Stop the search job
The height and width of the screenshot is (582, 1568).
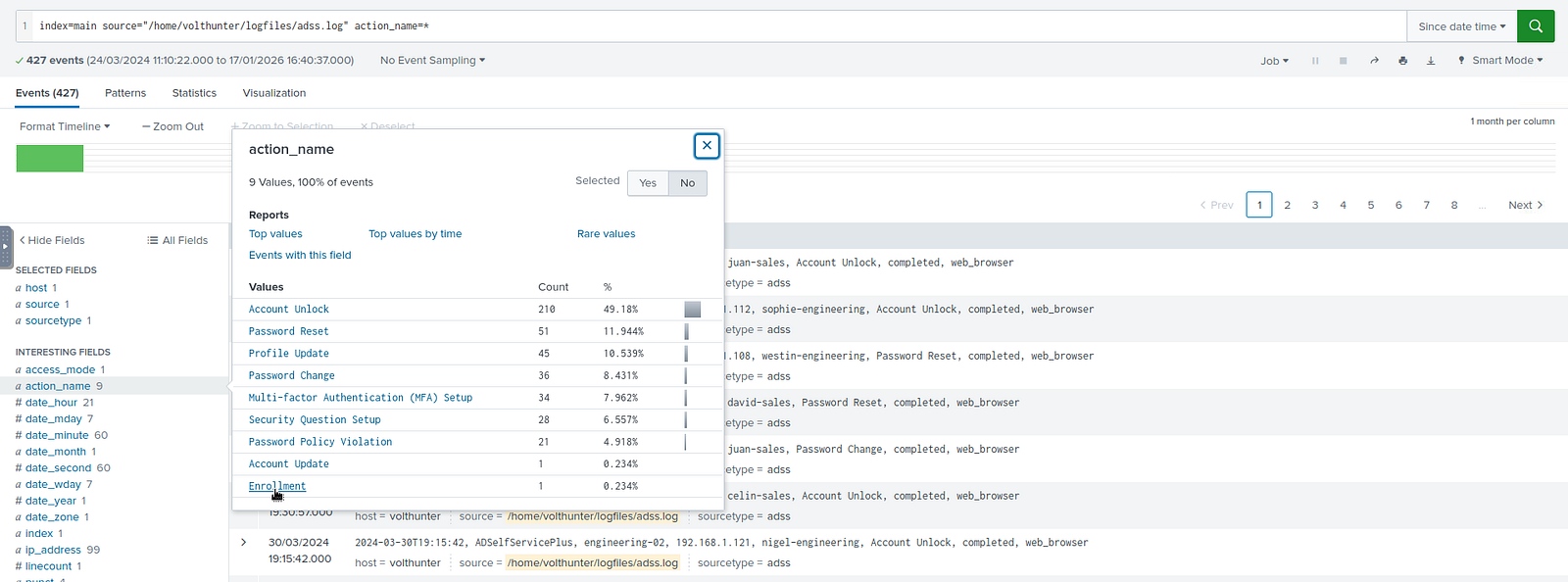pos(1344,61)
